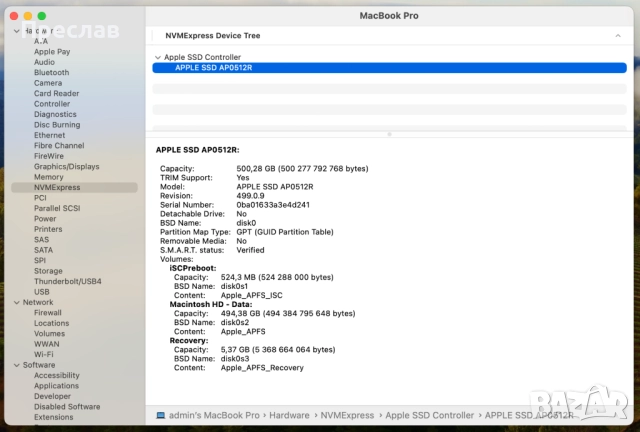640x432 pixels.
Task: Click the revision value 499.0.9
Action: [250, 196]
